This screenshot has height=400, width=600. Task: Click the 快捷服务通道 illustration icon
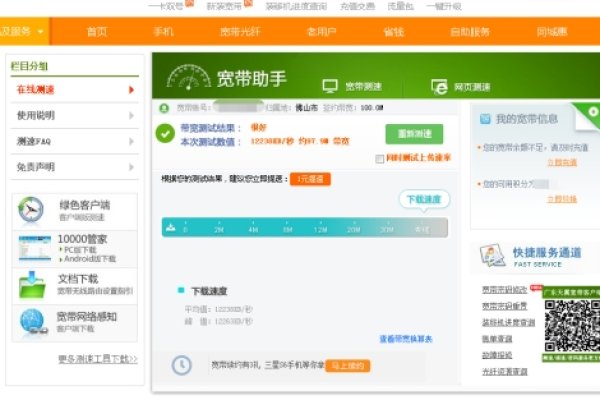tap(492, 255)
